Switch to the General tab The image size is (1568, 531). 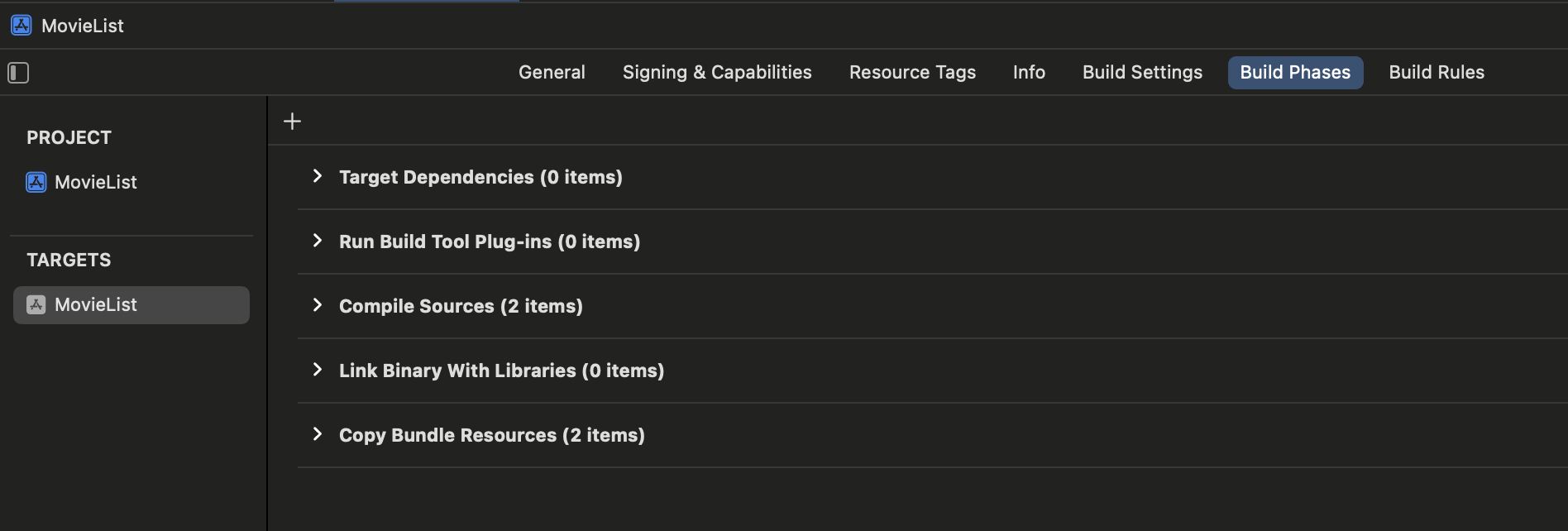(552, 73)
